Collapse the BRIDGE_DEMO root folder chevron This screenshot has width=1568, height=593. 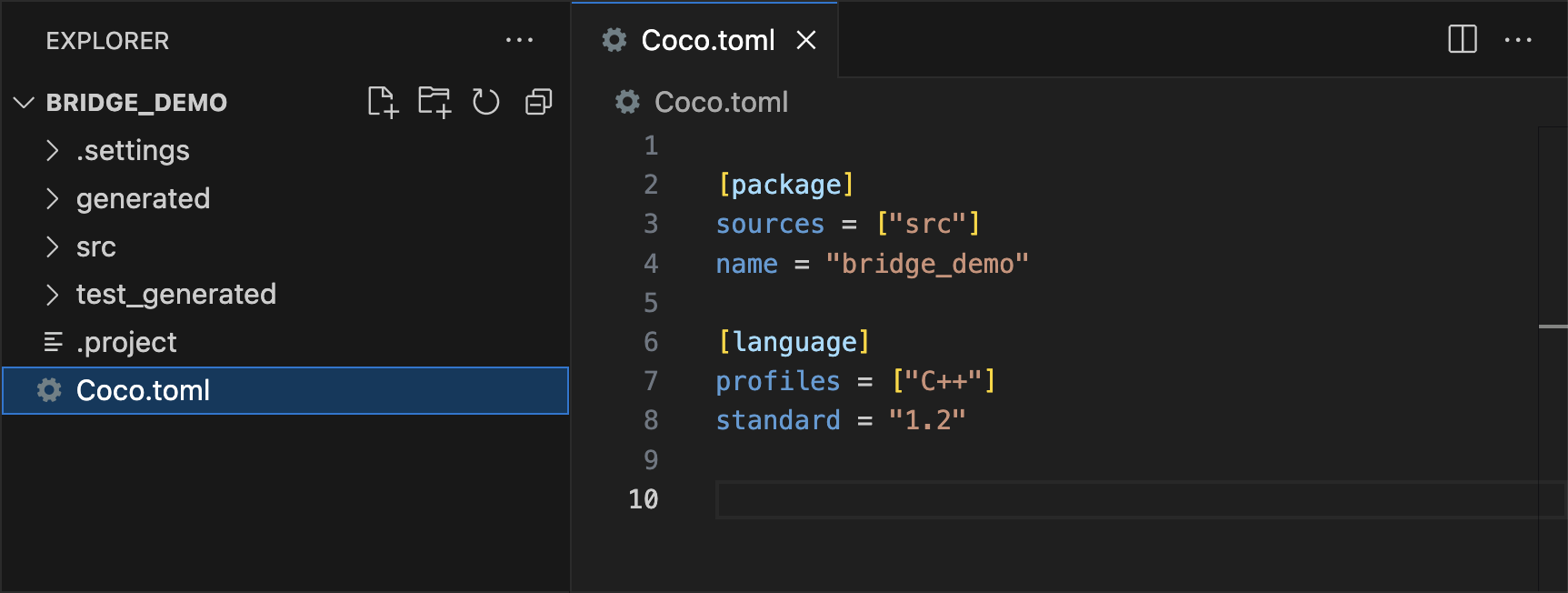(25, 102)
